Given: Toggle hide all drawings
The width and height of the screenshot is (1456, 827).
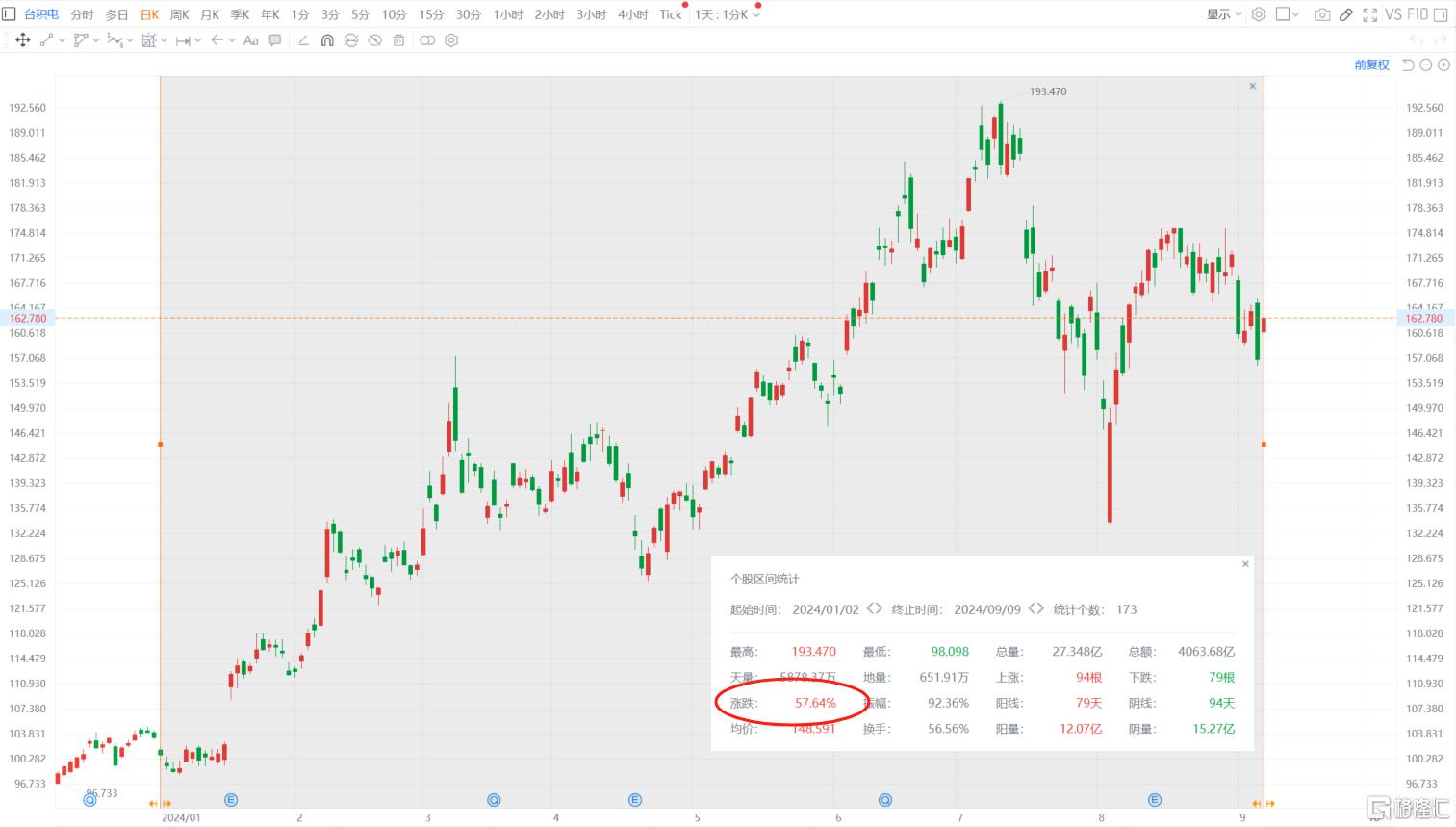Looking at the screenshot, I should [375, 40].
